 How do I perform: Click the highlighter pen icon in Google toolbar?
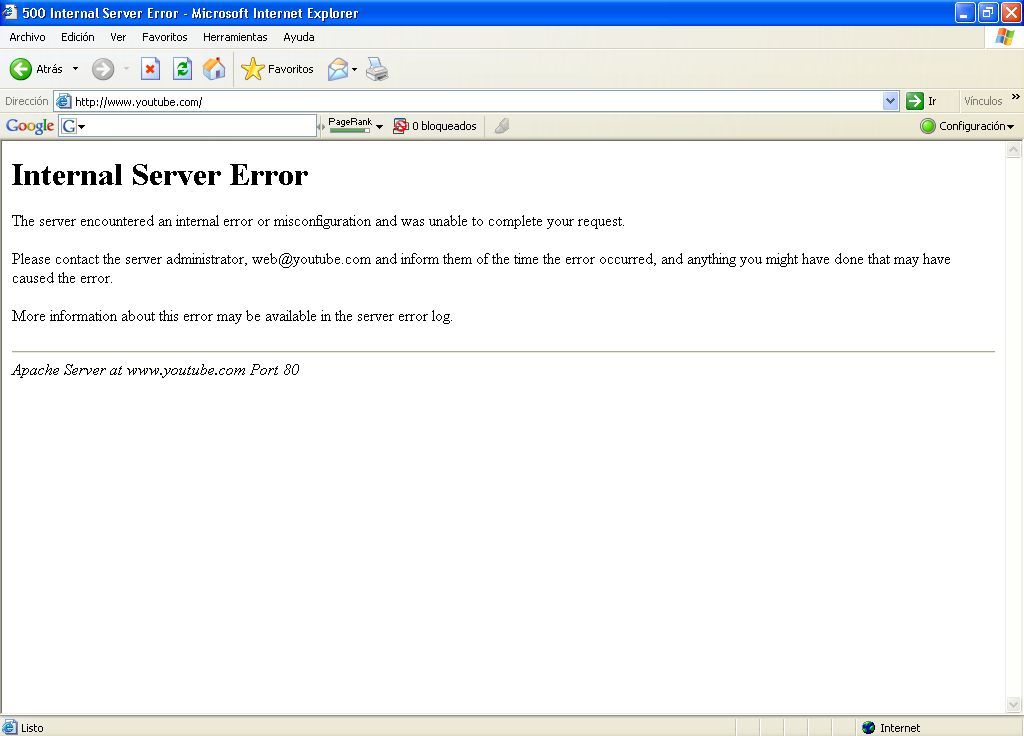(x=502, y=126)
